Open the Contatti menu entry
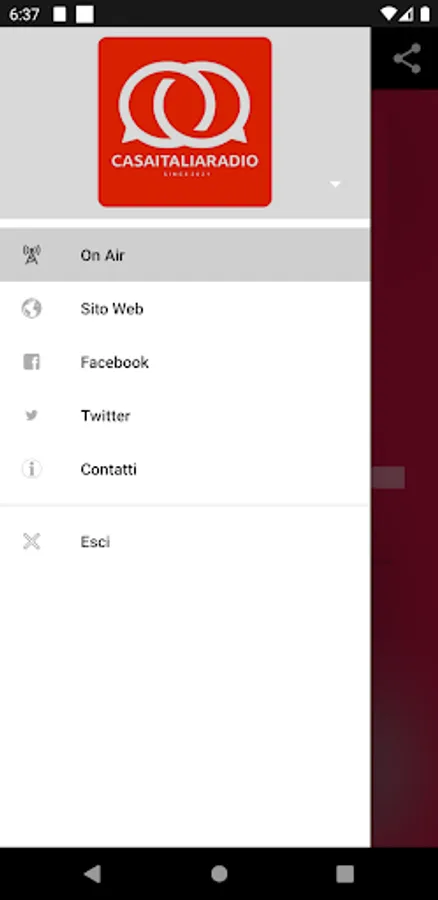This screenshot has width=438, height=900. (x=185, y=469)
